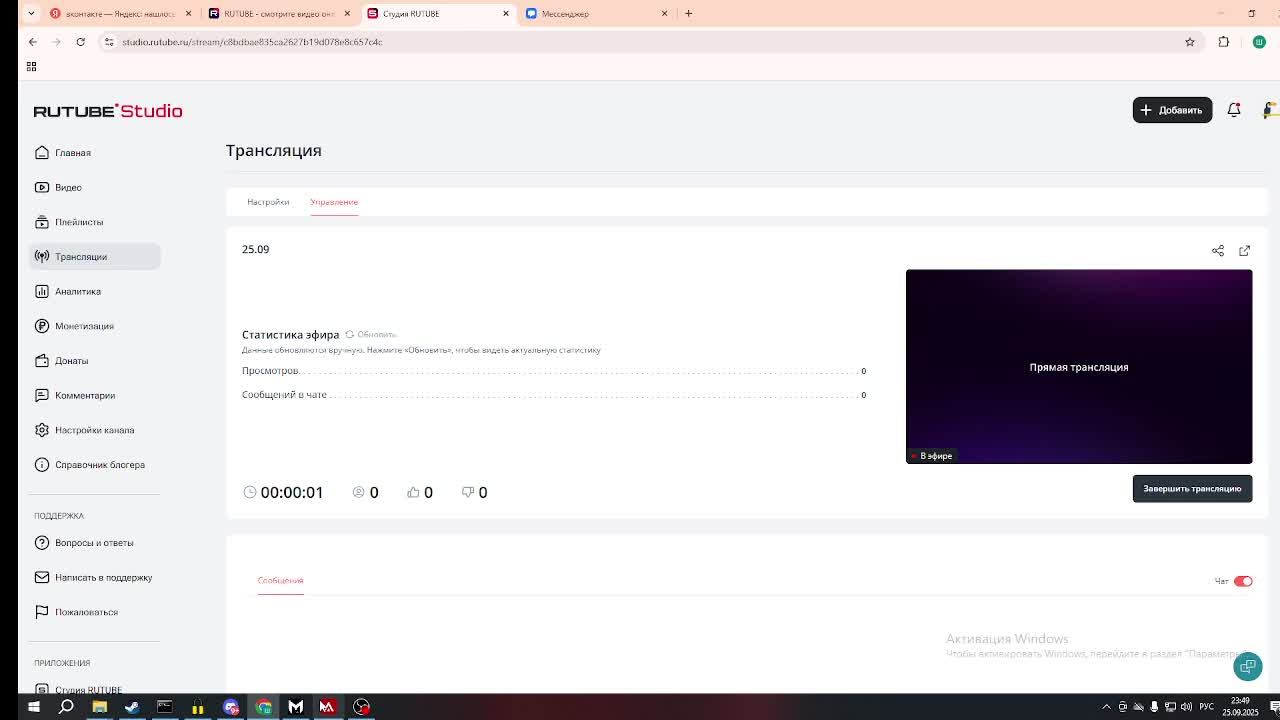Click the В эфире live badge
Viewport: 1280px width, 720px height.
(932, 456)
